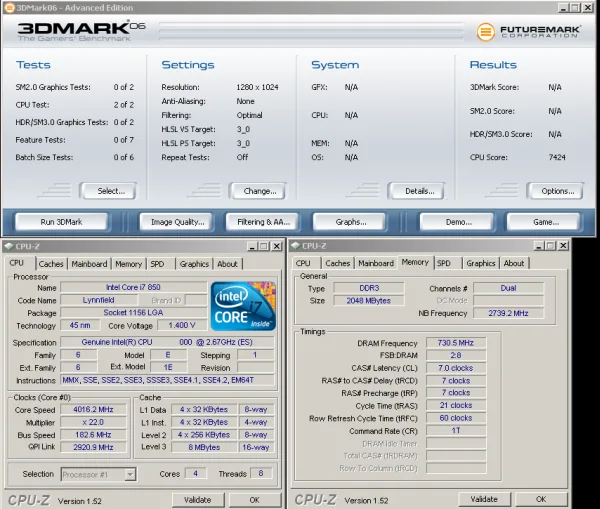The width and height of the screenshot is (600, 509).
Task: Select Caches tab in right CPU-Z window
Action: click(x=338, y=263)
